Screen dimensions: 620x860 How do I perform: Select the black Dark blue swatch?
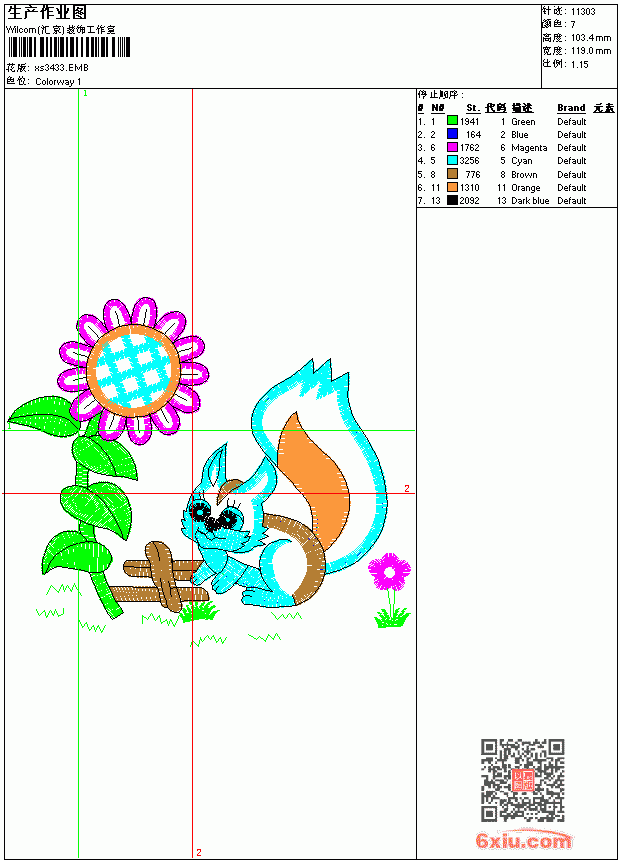pyautogui.click(x=452, y=200)
